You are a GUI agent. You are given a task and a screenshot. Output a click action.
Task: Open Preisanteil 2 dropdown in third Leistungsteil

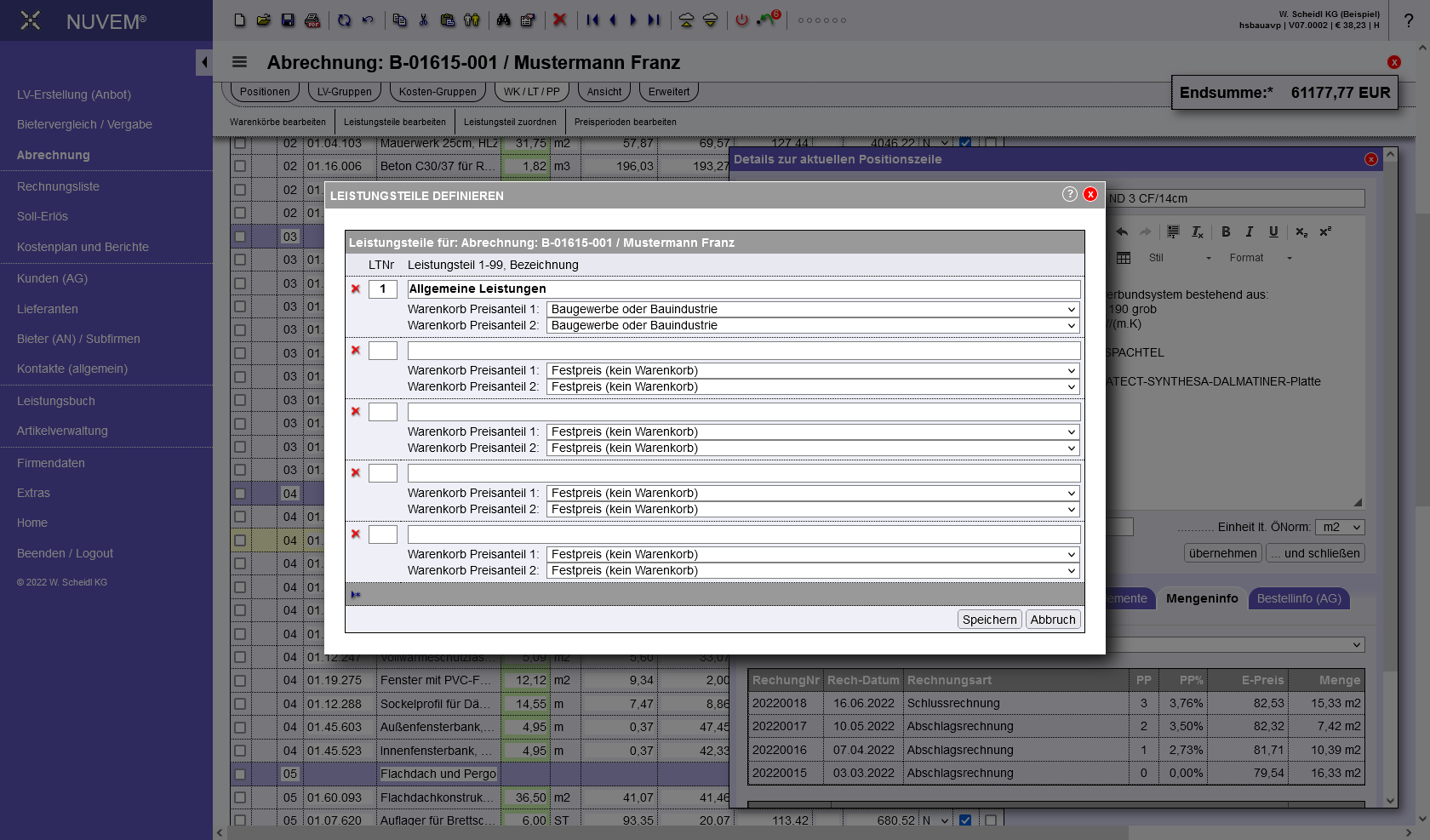(x=813, y=449)
